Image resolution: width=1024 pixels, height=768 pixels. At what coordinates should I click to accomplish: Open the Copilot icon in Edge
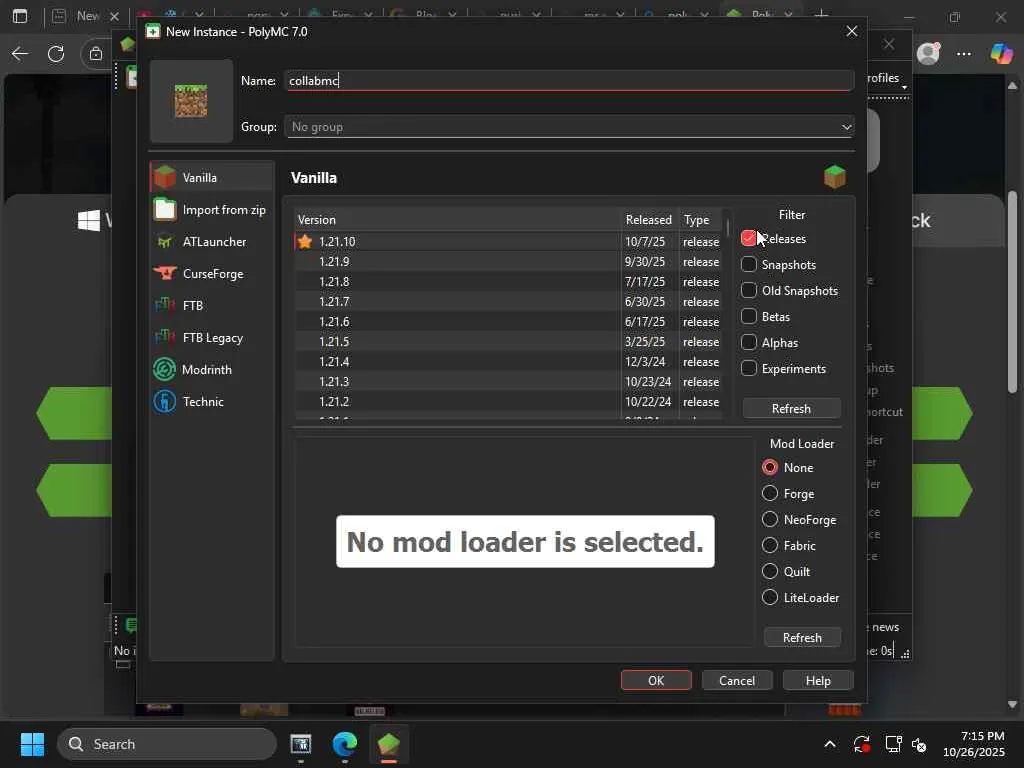pyautogui.click(x=1001, y=54)
